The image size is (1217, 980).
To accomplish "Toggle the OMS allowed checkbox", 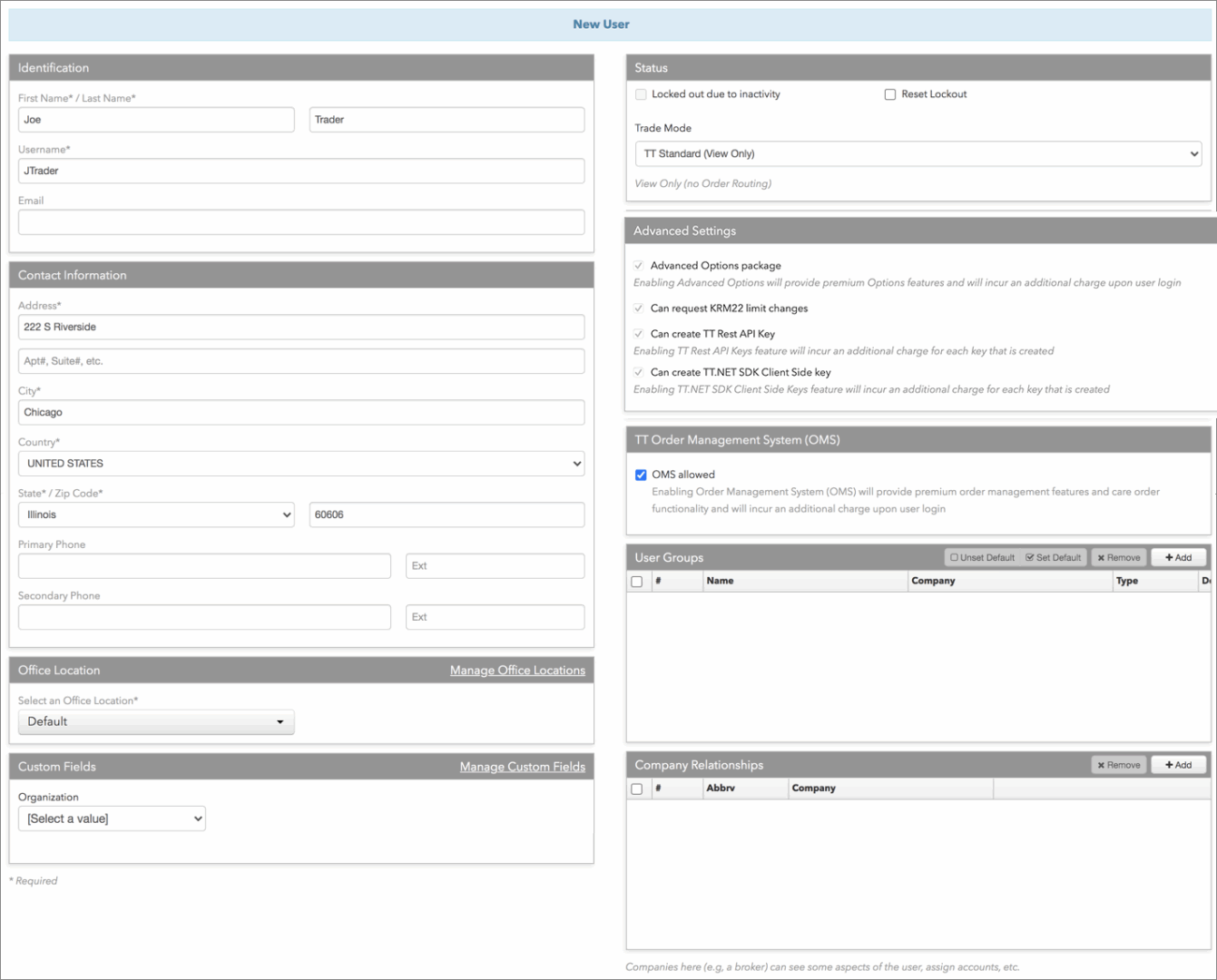I will [641, 475].
